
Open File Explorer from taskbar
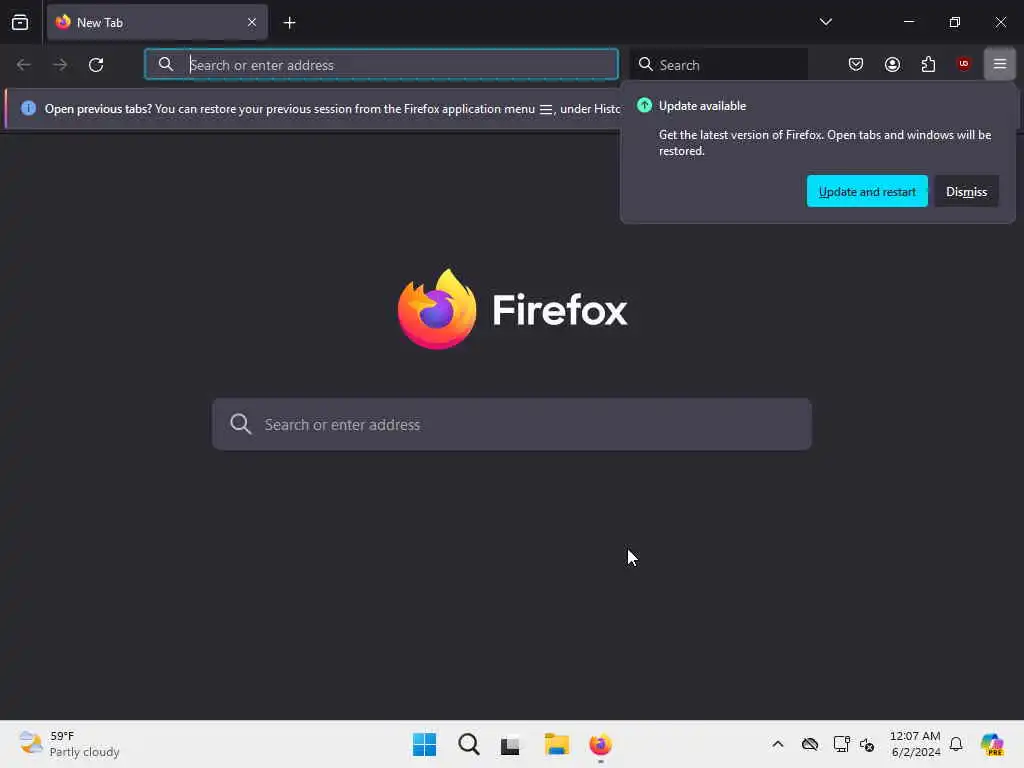coord(556,744)
